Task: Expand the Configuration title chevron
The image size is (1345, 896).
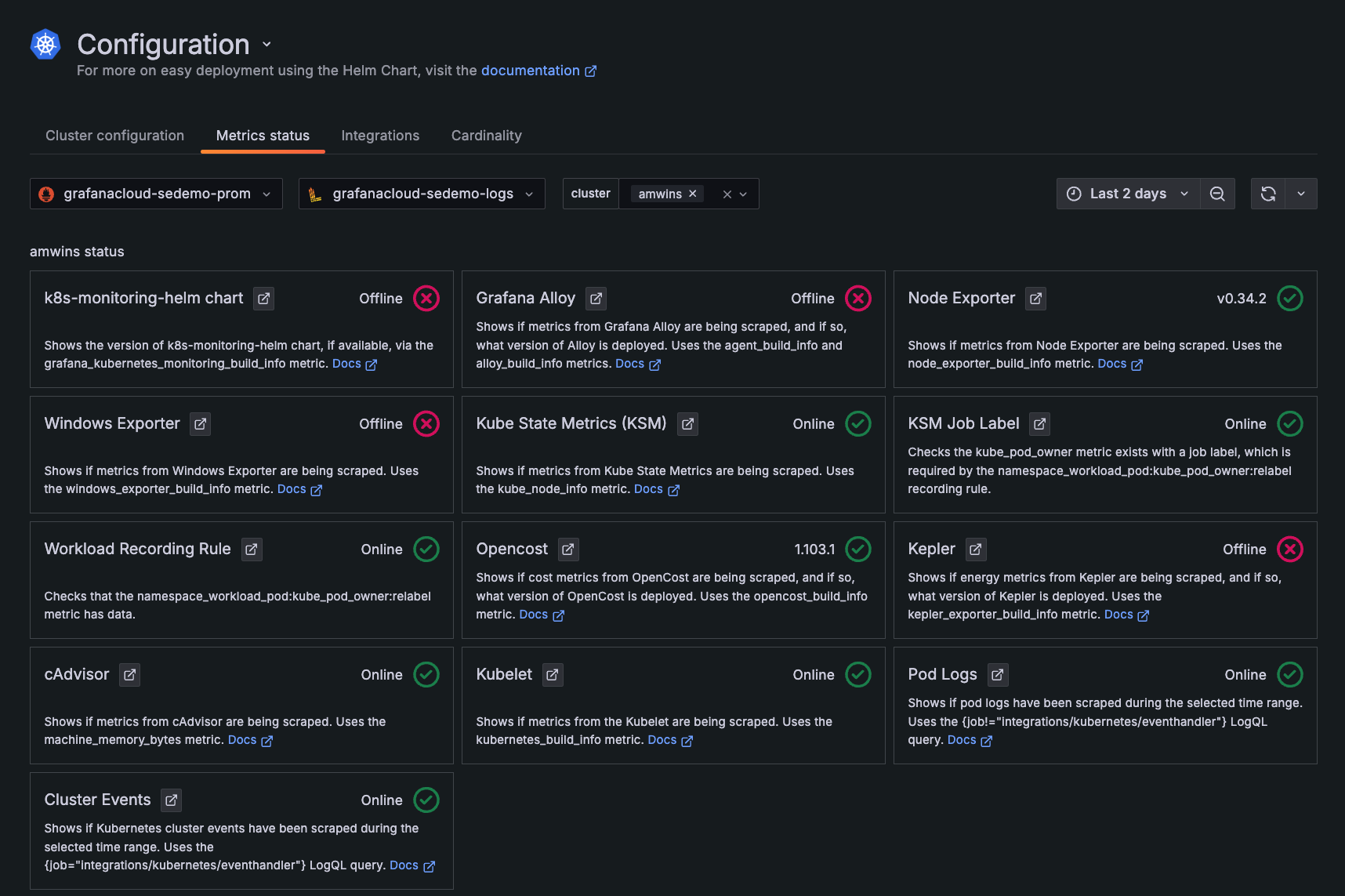Action: pos(266,45)
